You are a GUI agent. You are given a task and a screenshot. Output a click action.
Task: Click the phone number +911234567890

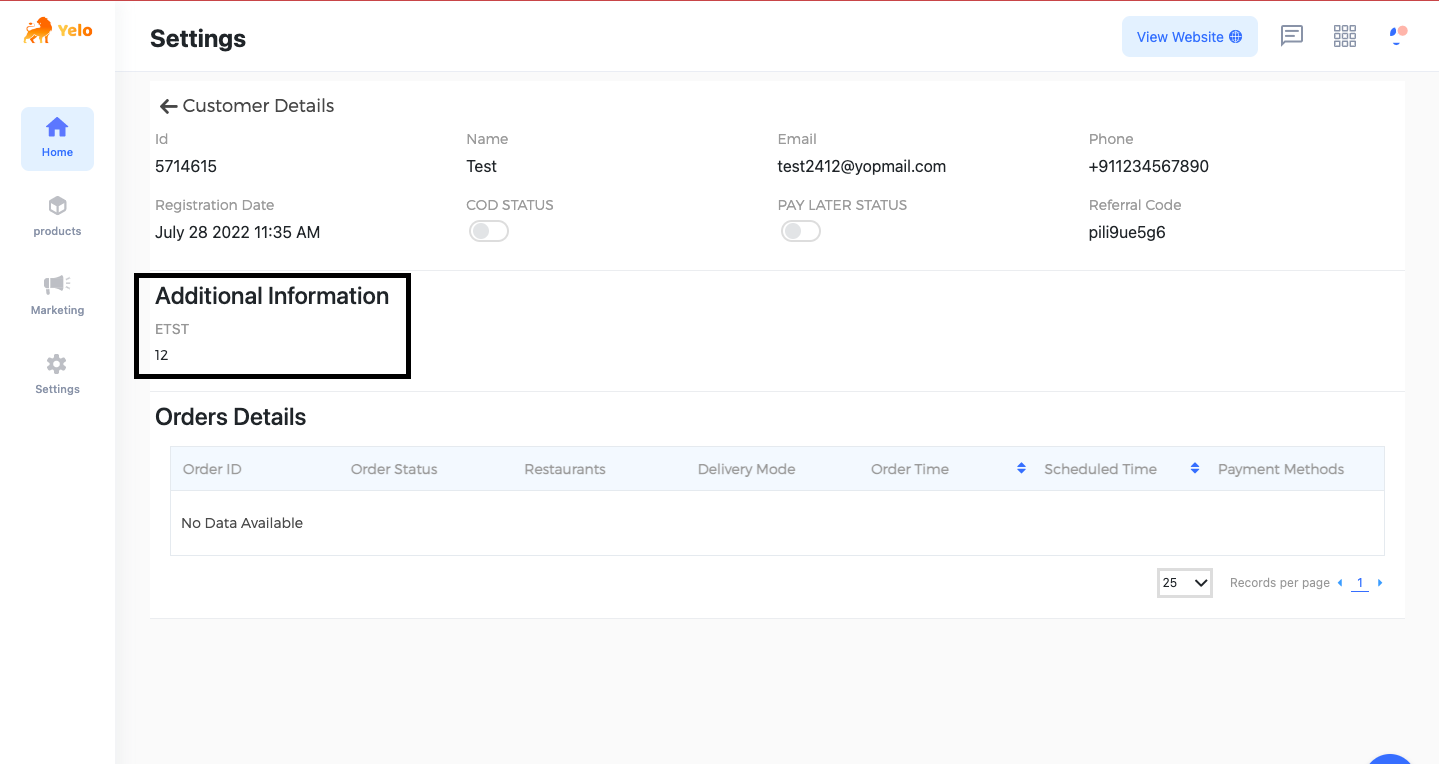click(1149, 166)
